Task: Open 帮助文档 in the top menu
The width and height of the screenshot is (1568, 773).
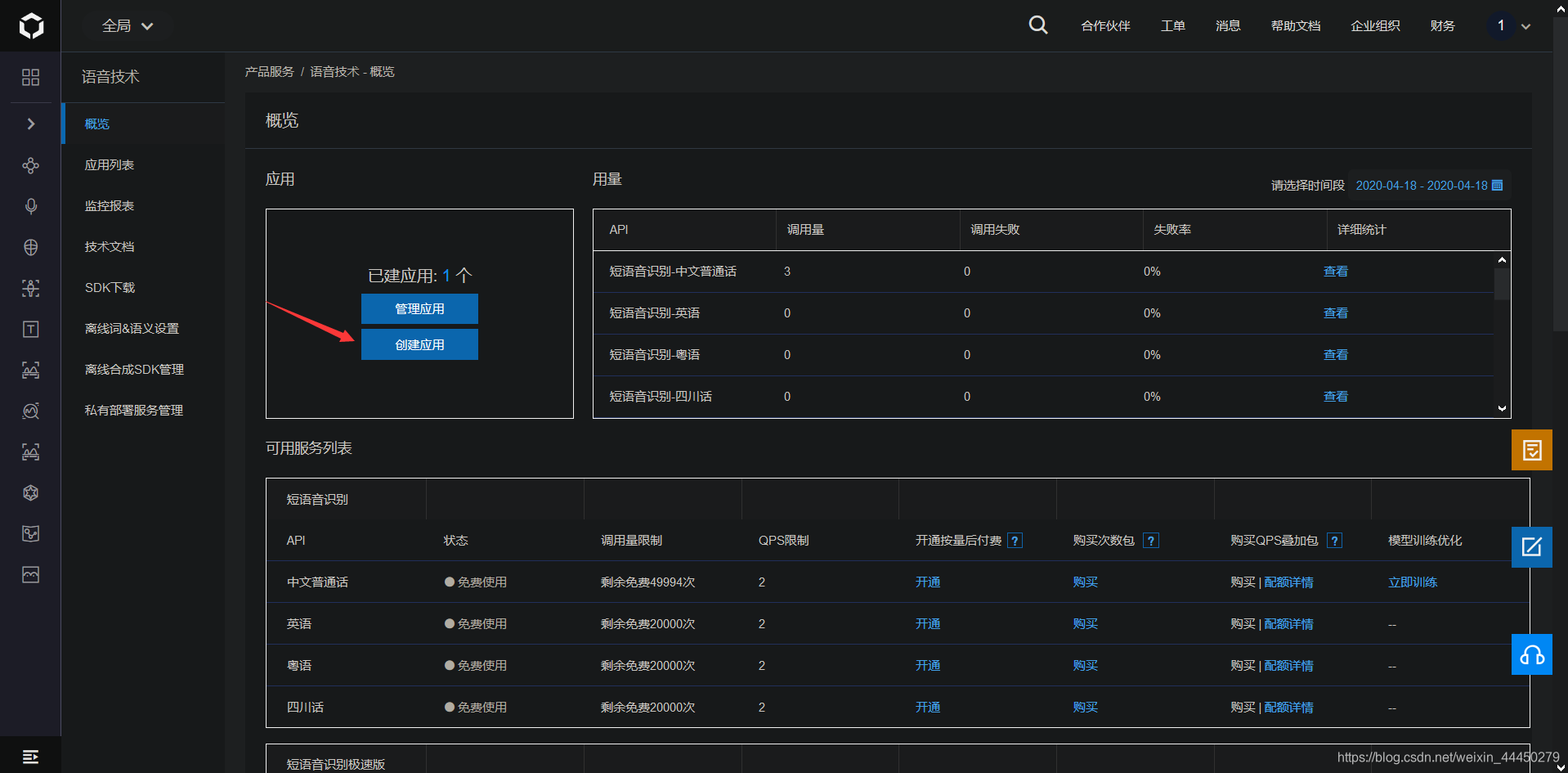Action: tap(1296, 25)
